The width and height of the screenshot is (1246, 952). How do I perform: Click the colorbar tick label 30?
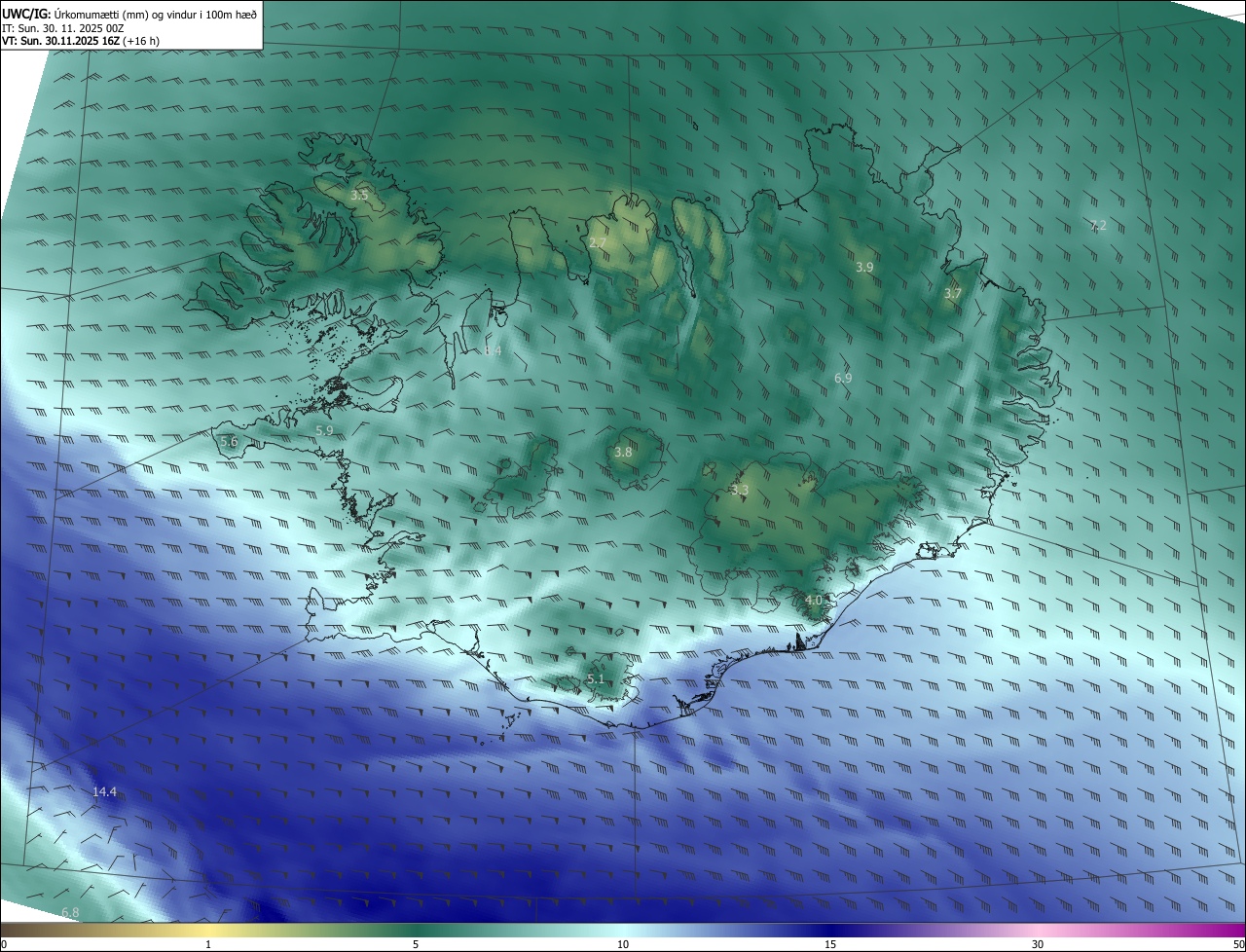coord(1038,944)
